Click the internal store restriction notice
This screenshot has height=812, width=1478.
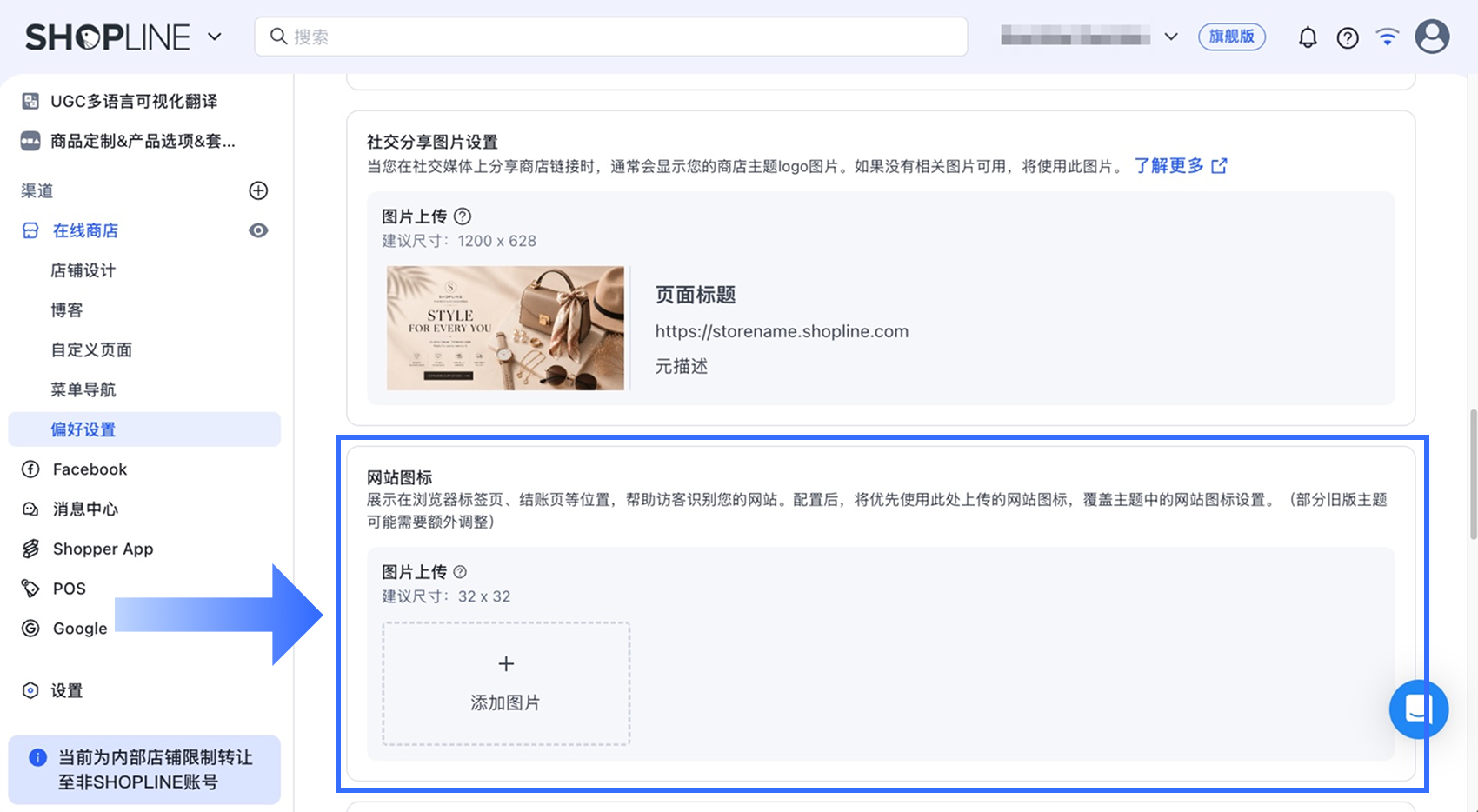click(x=144, y=769)
